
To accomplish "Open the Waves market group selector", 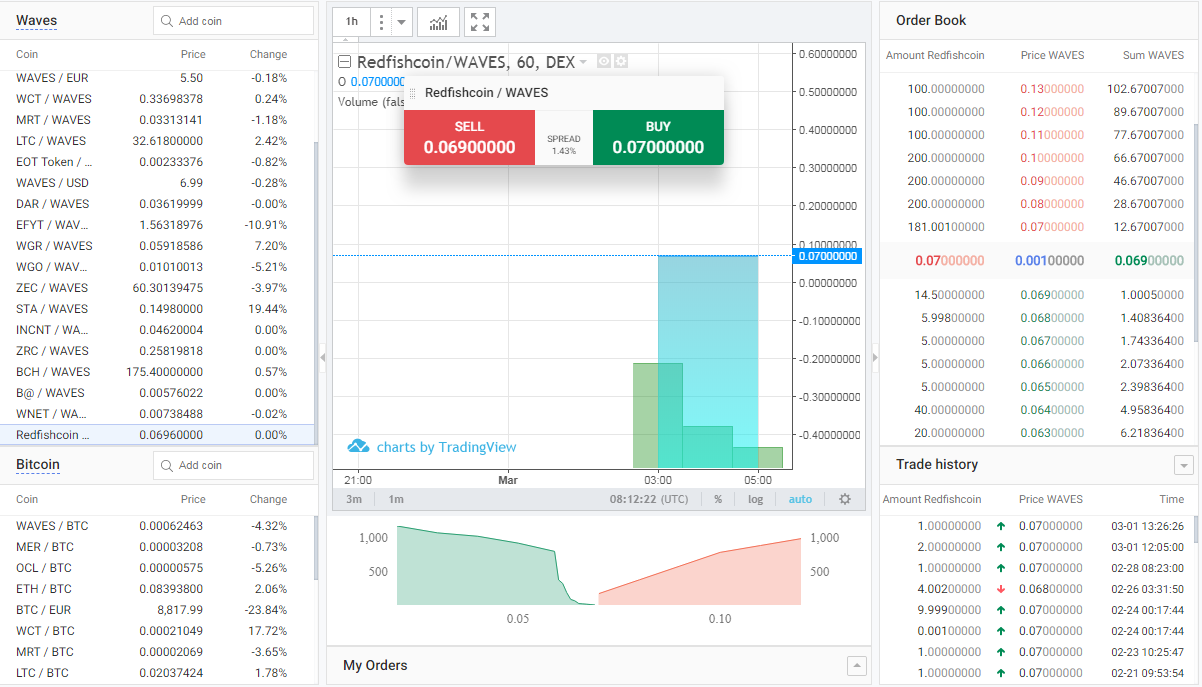I will click(36, 20).
